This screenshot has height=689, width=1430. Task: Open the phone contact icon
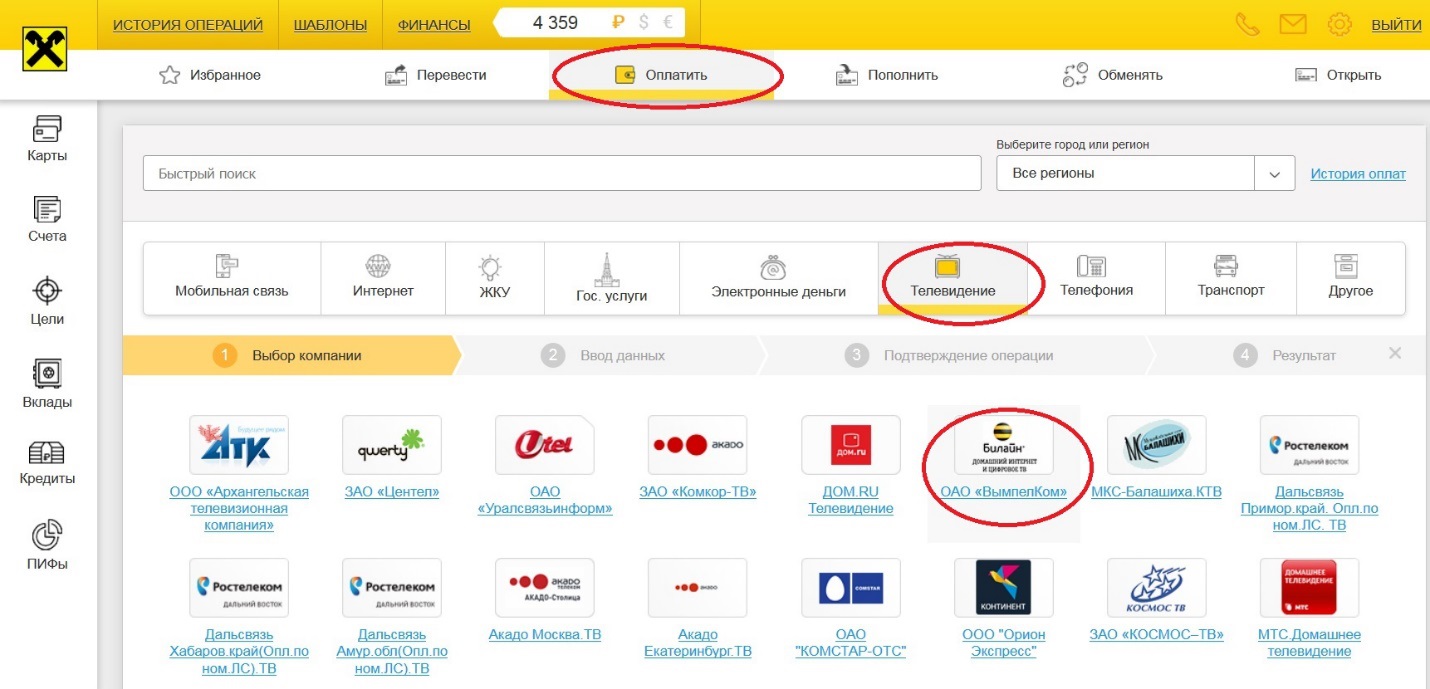(x=1248, y=24)
